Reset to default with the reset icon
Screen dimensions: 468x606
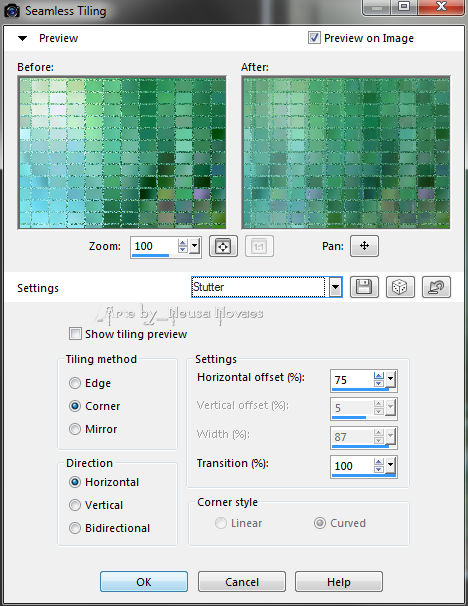coord(436,287)
